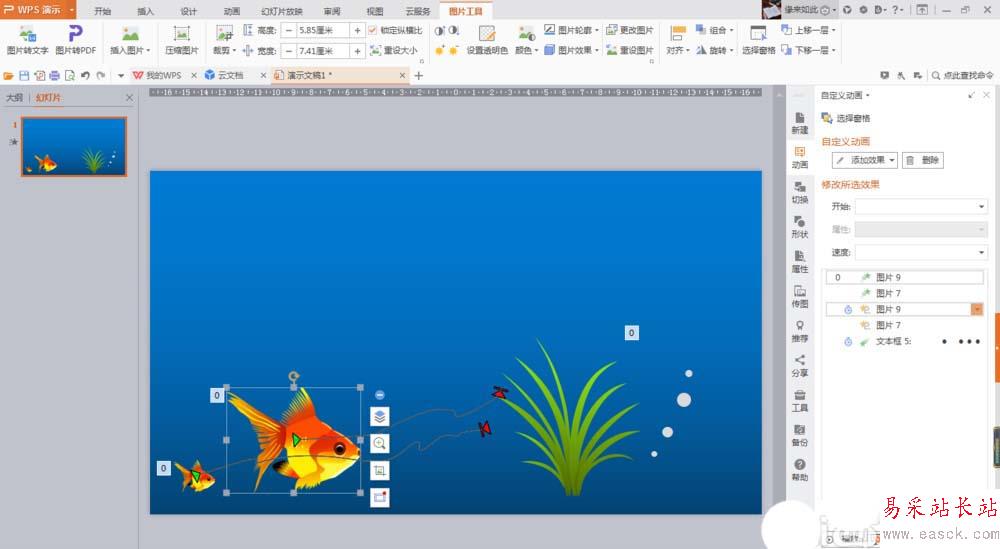This screenshot has width=1000, height=549.
Task: Click the 工具 (tools) sidebar icon
Action: 800,400
